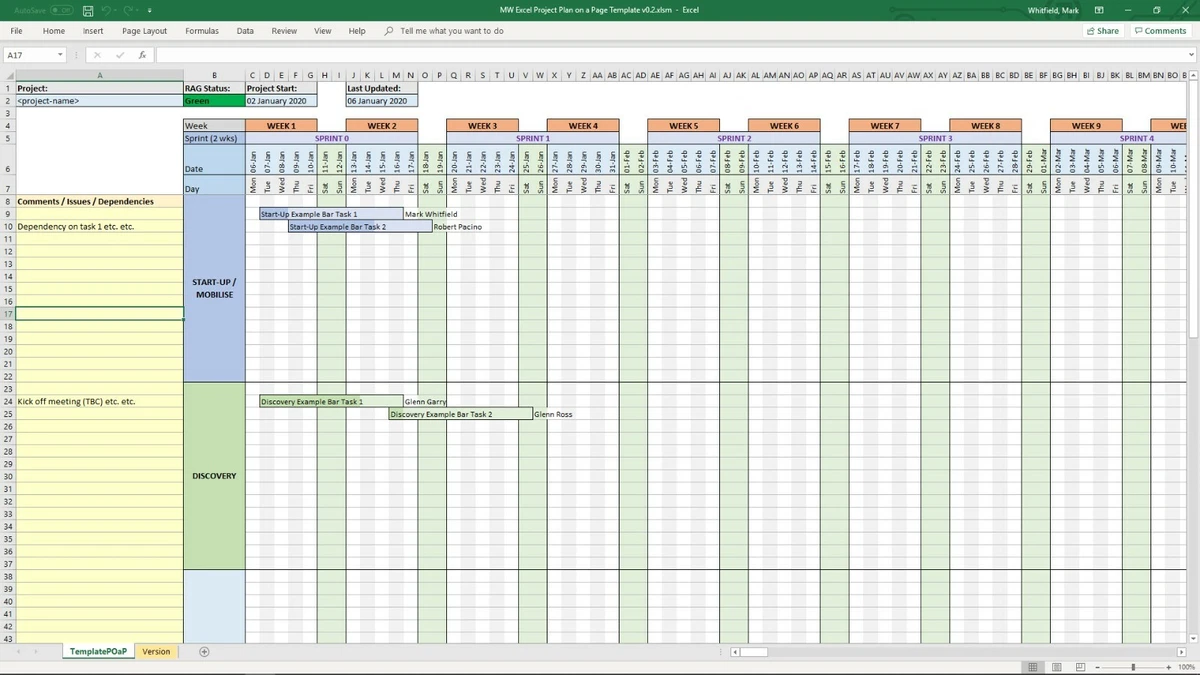
Task: Click the Normal view icon
Action: pyautogui.click(x=1033, y=667)
